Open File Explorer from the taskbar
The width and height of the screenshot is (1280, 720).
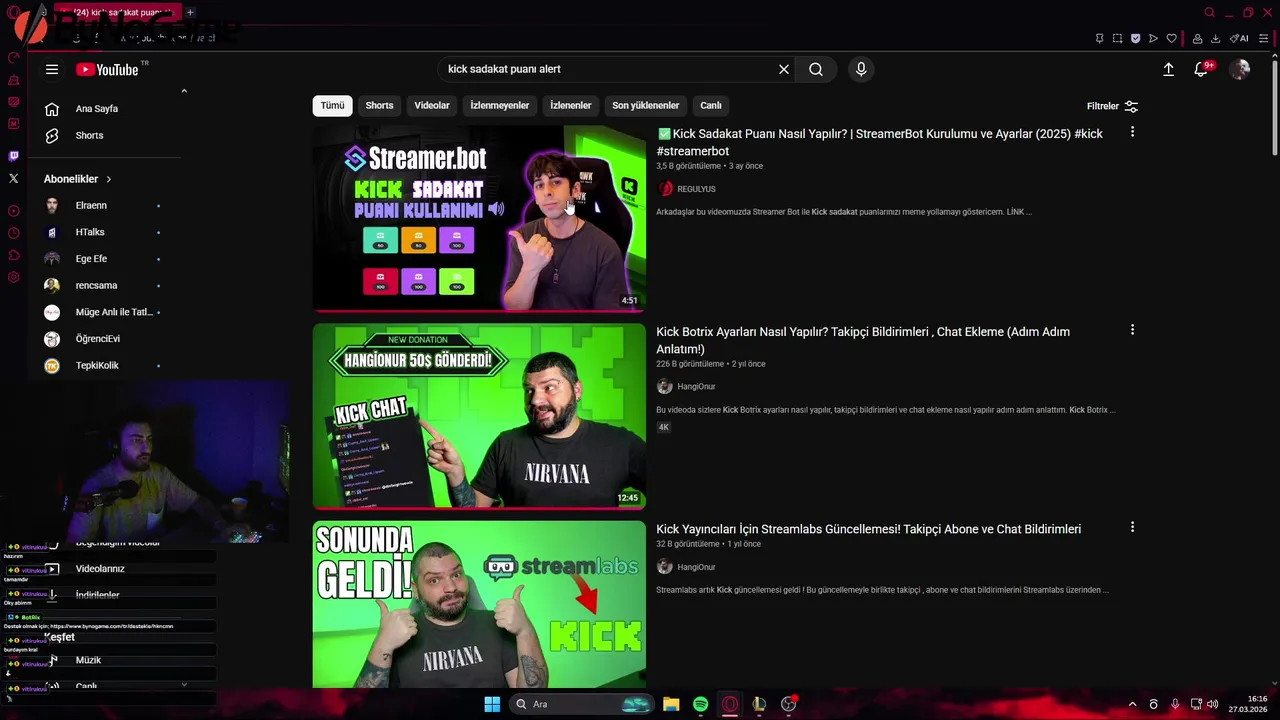(671, 704)
